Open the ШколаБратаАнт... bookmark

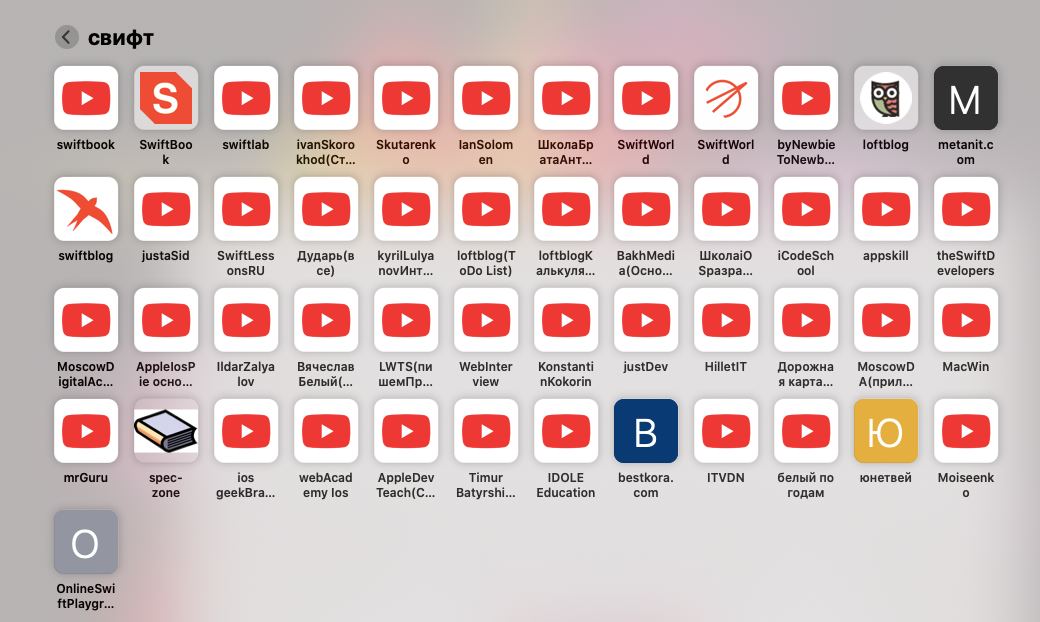(x=566, y=98)
